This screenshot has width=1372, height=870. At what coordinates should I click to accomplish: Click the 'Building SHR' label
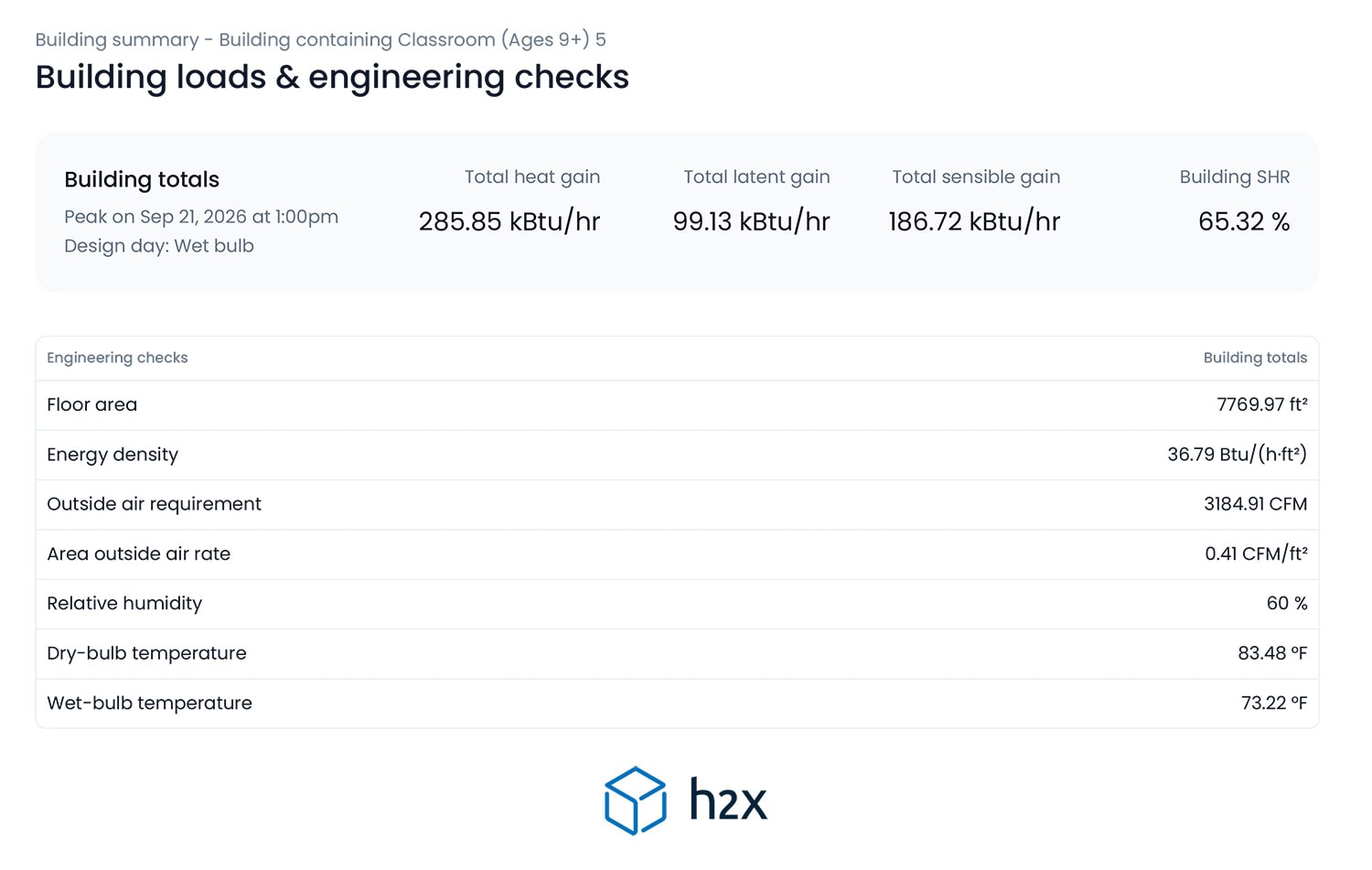(x=1235, y=177)
